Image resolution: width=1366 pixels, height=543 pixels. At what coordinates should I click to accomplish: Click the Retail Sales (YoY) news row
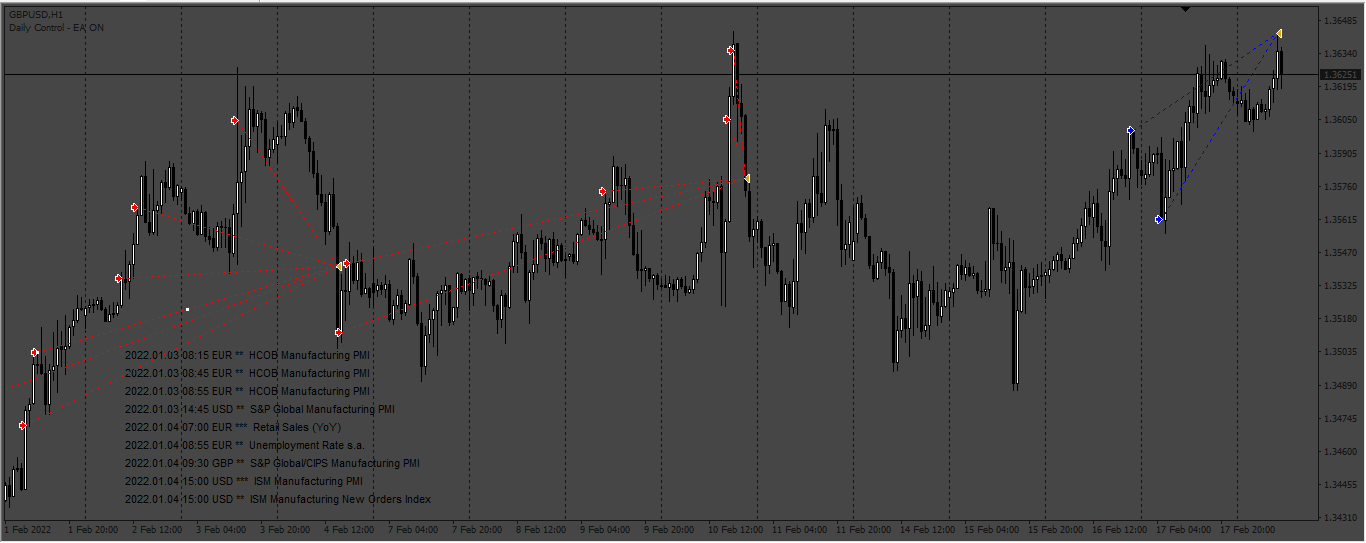click(x=233, y=427)
